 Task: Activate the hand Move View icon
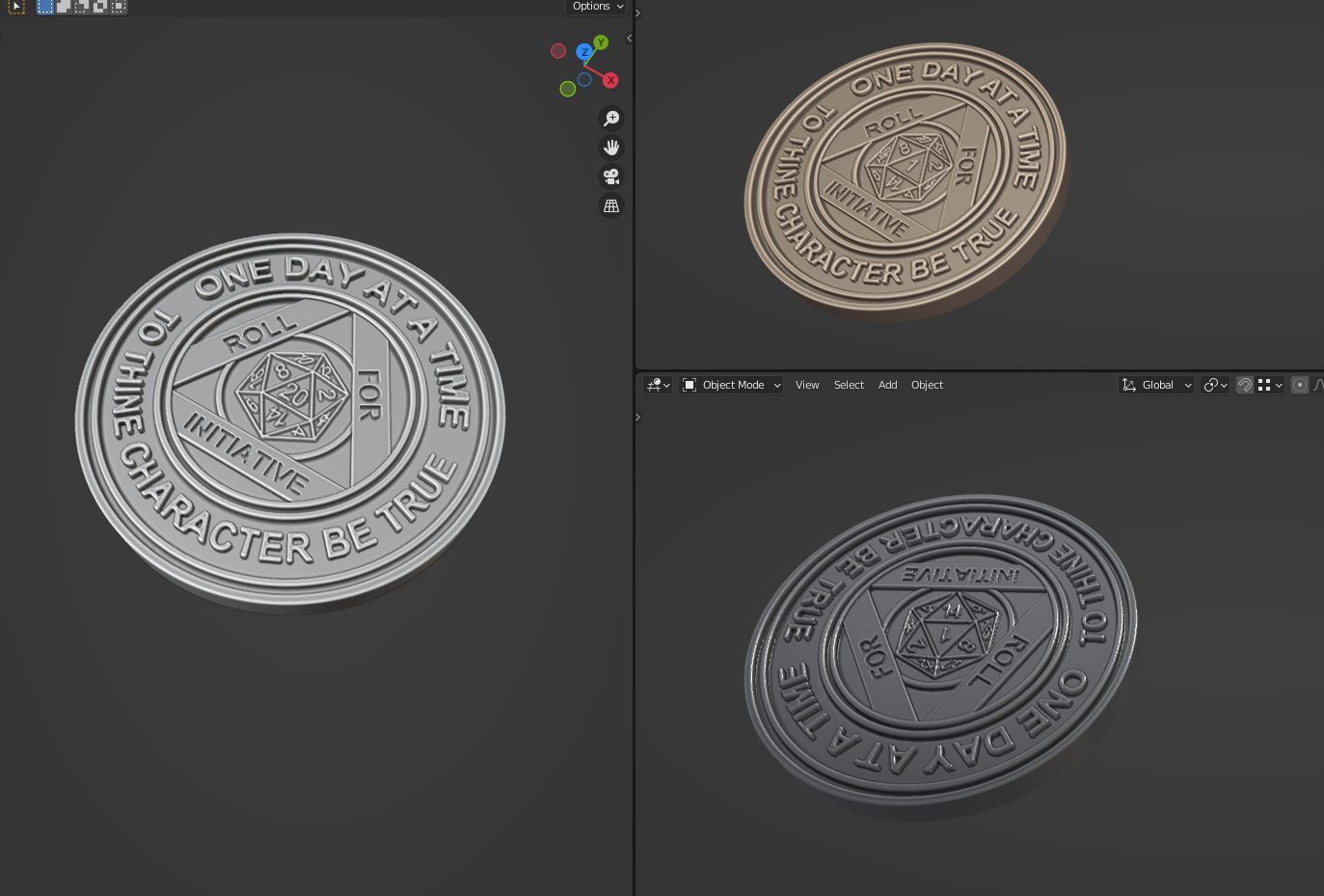tap(611, 147)
